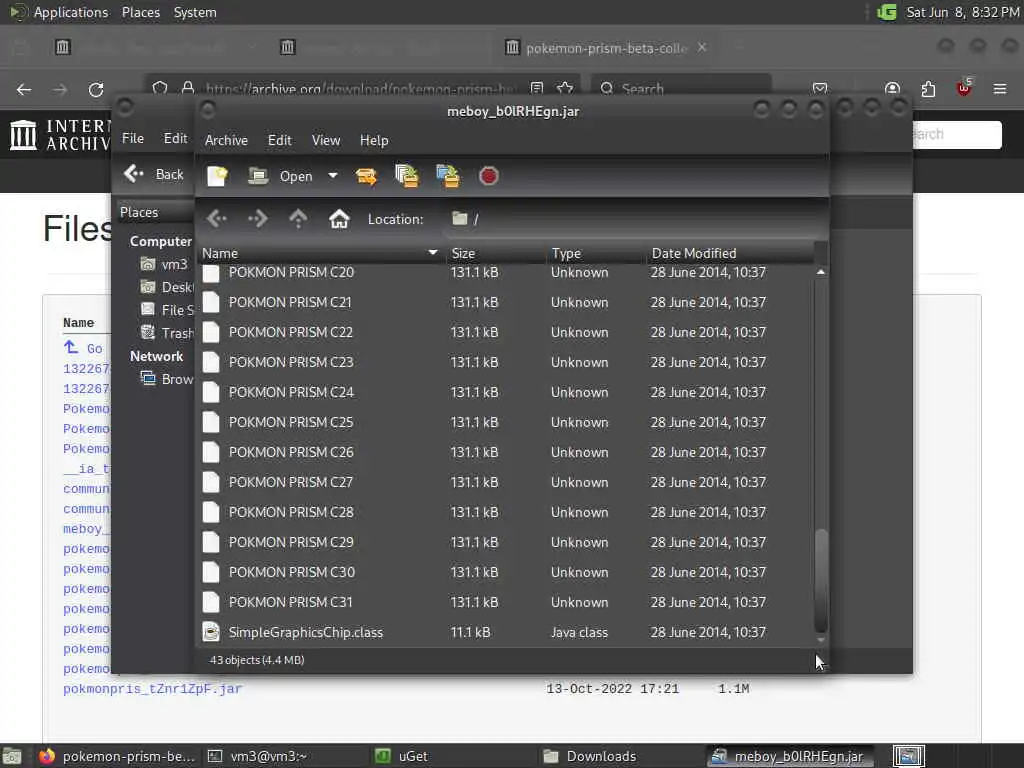This screenshot has height=768, width=1024.
Task: Go to the archive home location
Action: 339,219
